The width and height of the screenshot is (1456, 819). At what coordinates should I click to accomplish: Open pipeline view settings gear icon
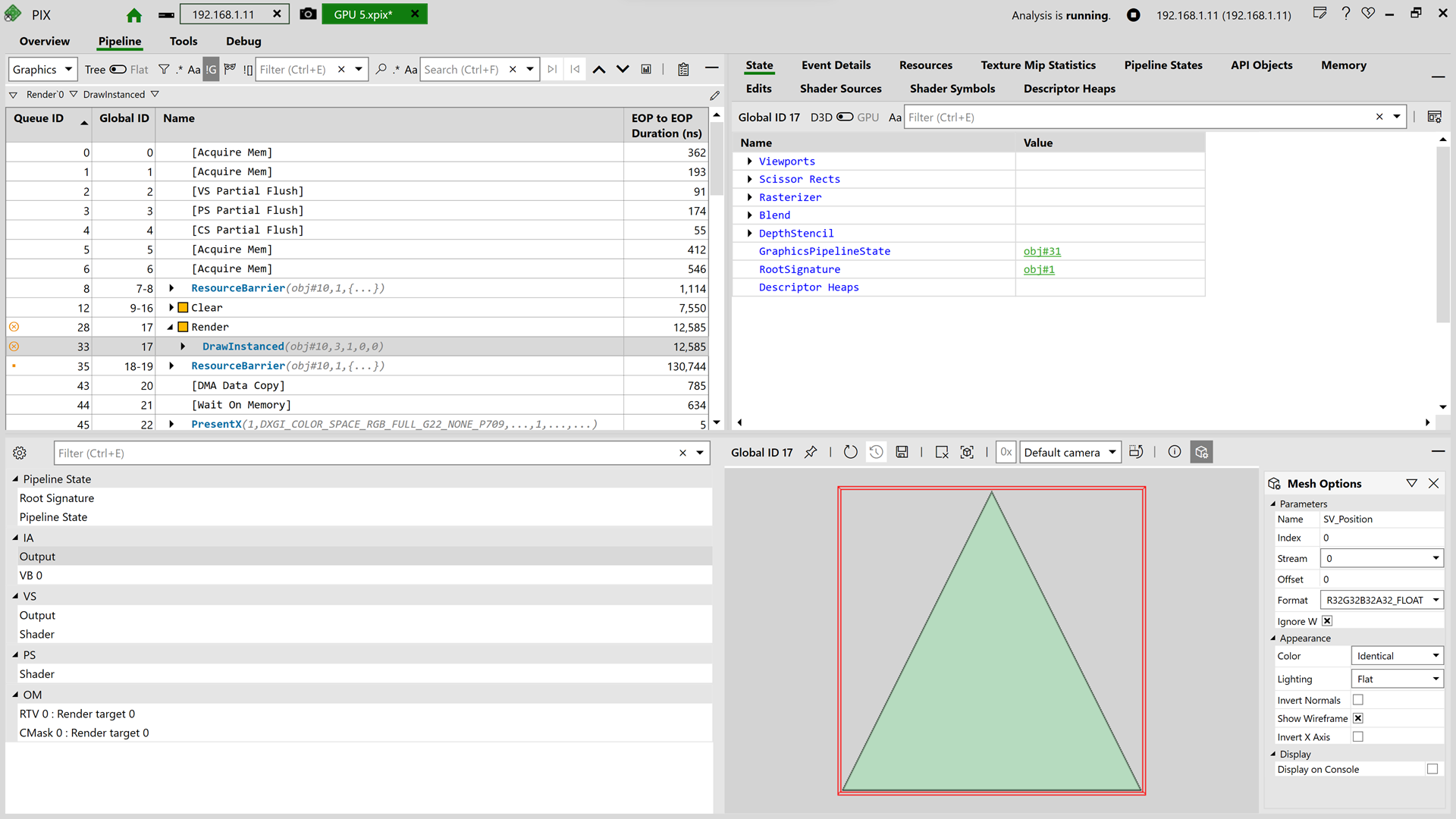[20, 453]
